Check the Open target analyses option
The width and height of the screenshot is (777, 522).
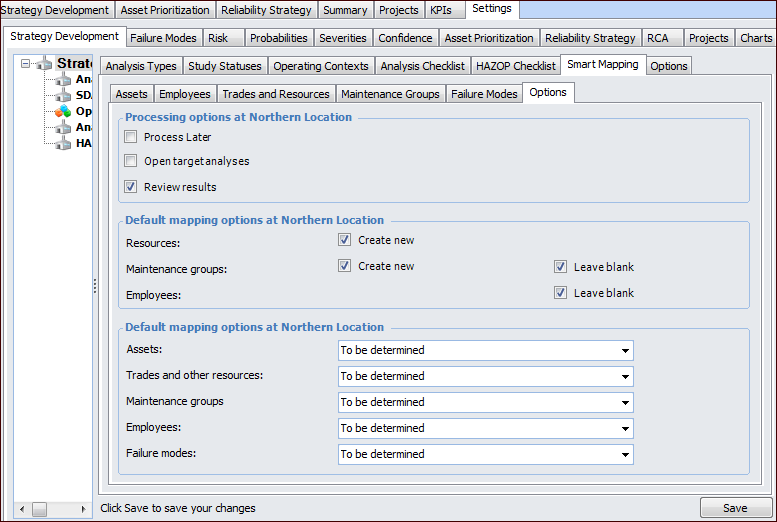click(x=131, y=161)
